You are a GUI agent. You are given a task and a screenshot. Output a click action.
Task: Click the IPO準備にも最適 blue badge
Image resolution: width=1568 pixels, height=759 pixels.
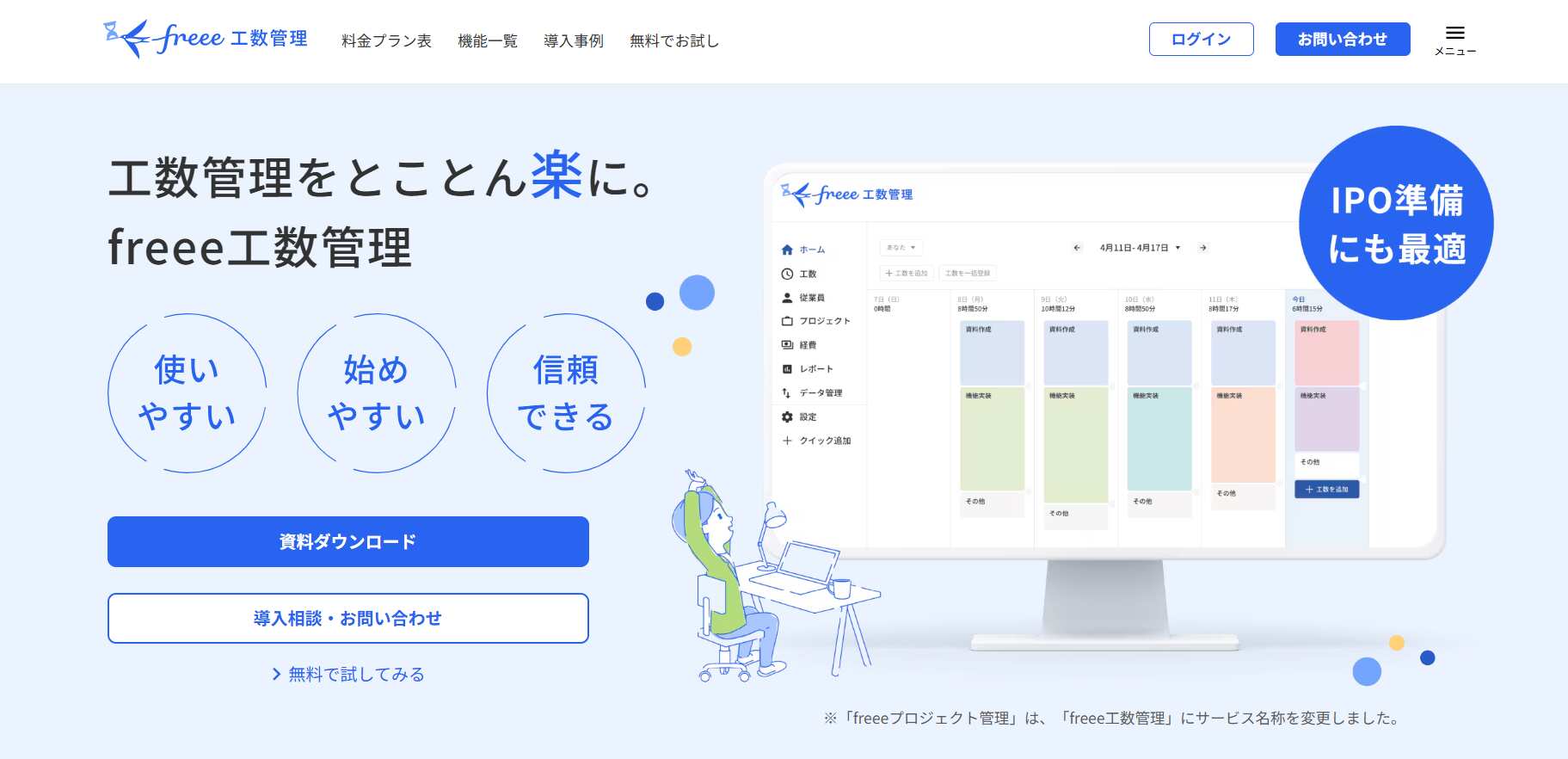(1396, 223)
